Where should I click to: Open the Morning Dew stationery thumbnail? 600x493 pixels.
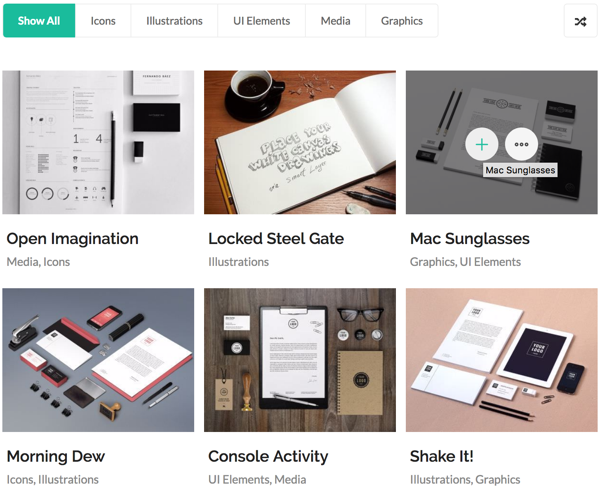click(98, 360)
